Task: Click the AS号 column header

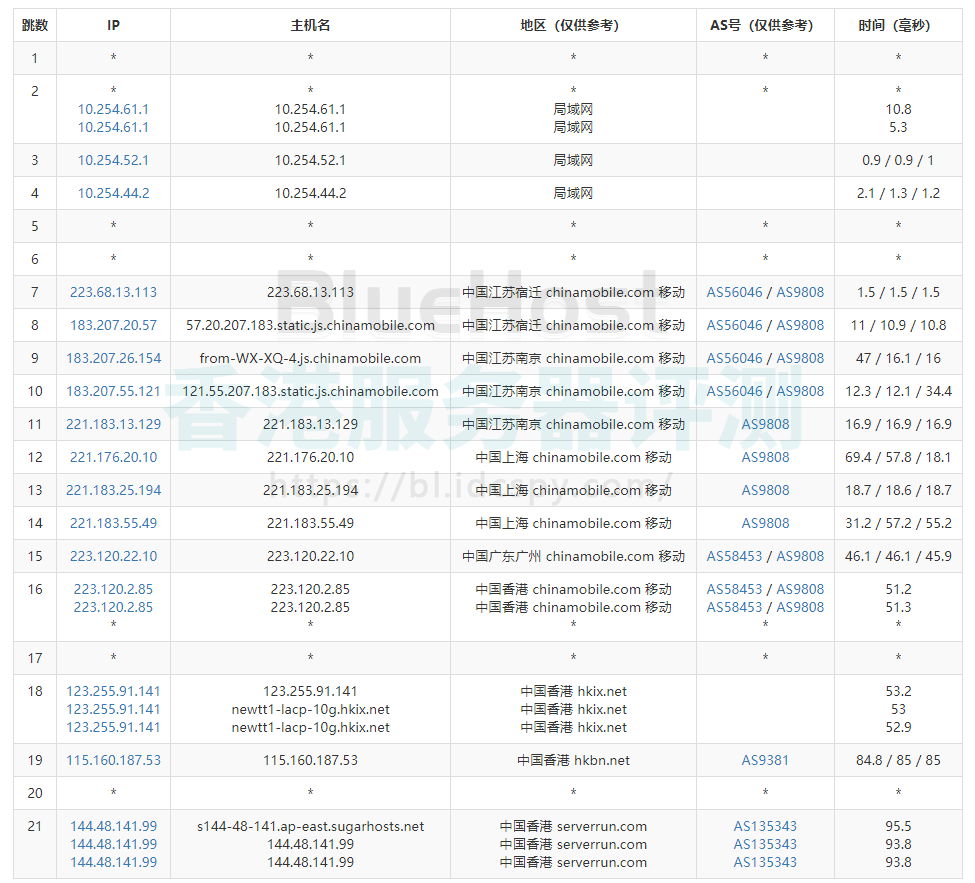Action: point(765,25)
